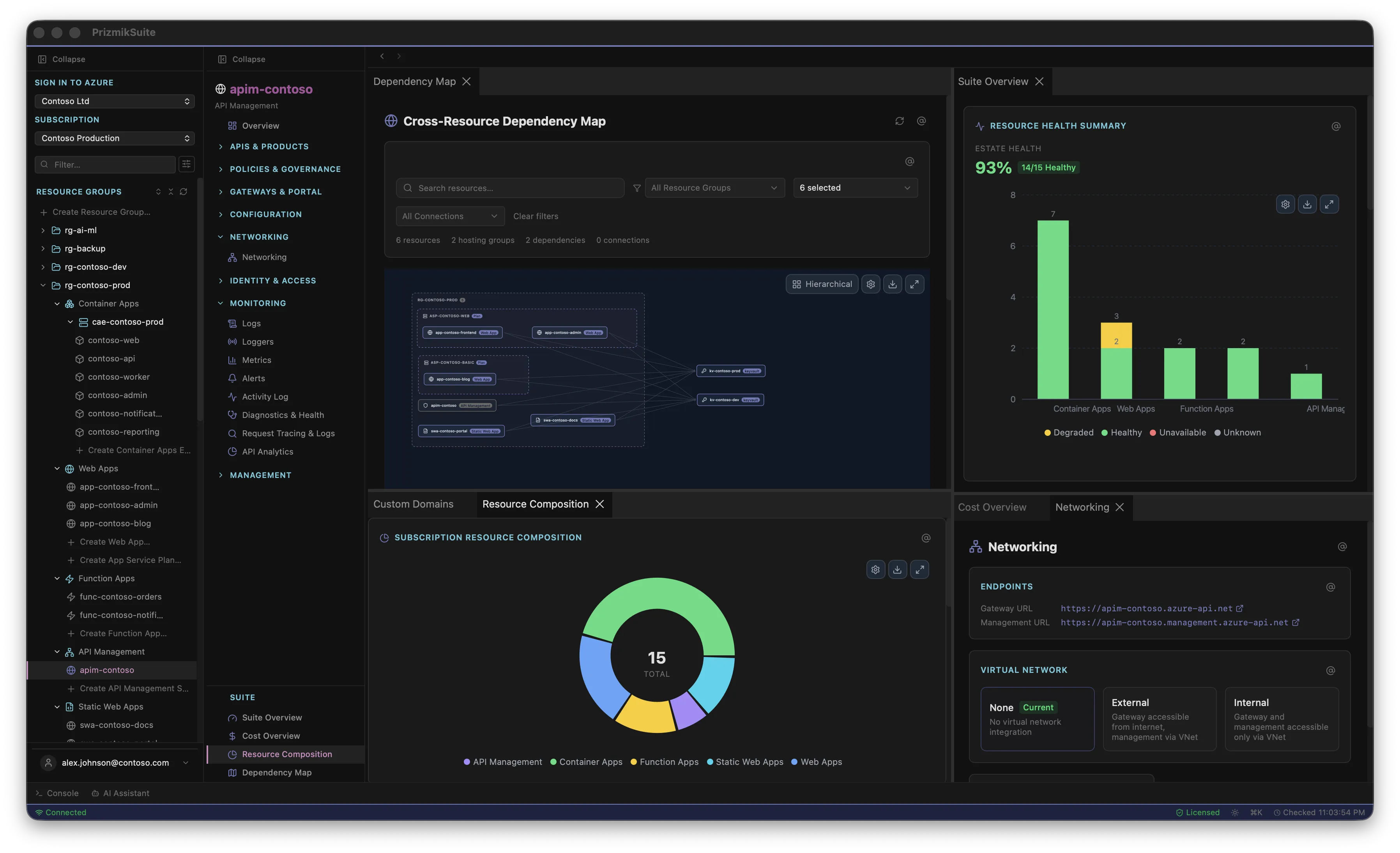1400x853 pixels.
Task: Switch to the Custom Domains tab
Action: [413, 504]
